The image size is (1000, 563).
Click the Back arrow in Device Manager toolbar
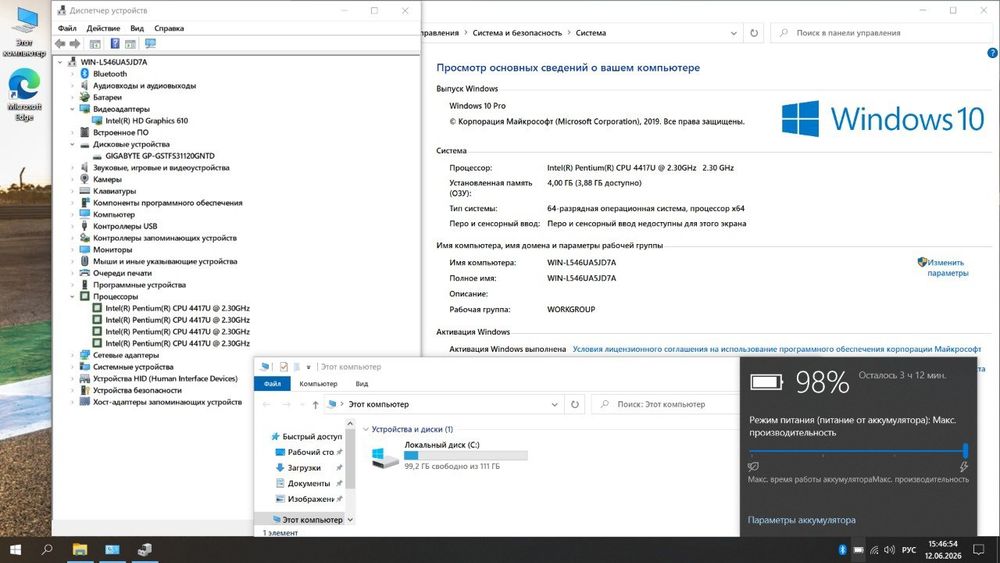pos(60,43)
